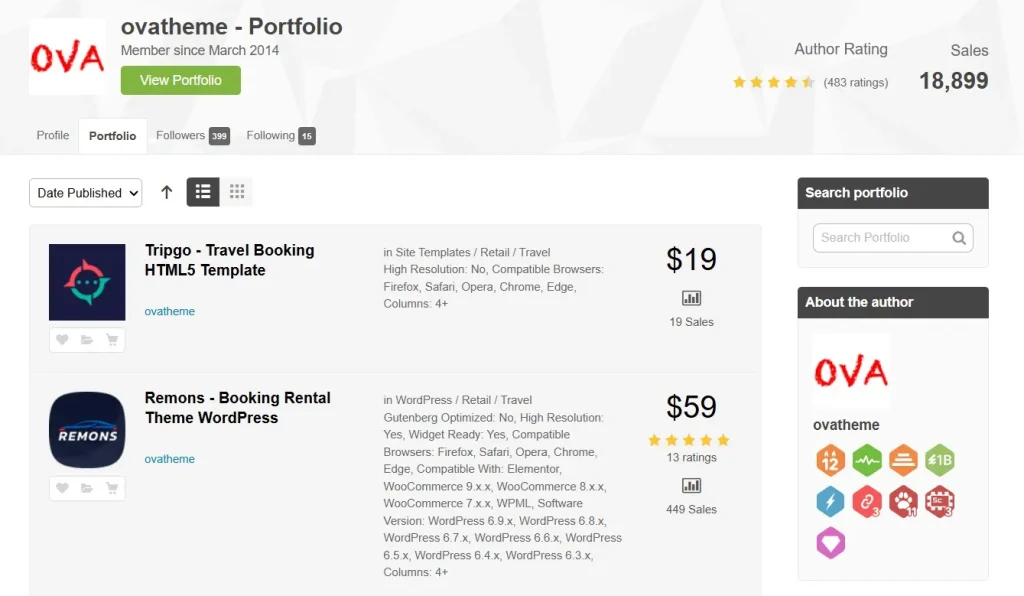Click the 12 years membership badge
1024x596 pixels.
pyautogui.click(x=831, y=460)
